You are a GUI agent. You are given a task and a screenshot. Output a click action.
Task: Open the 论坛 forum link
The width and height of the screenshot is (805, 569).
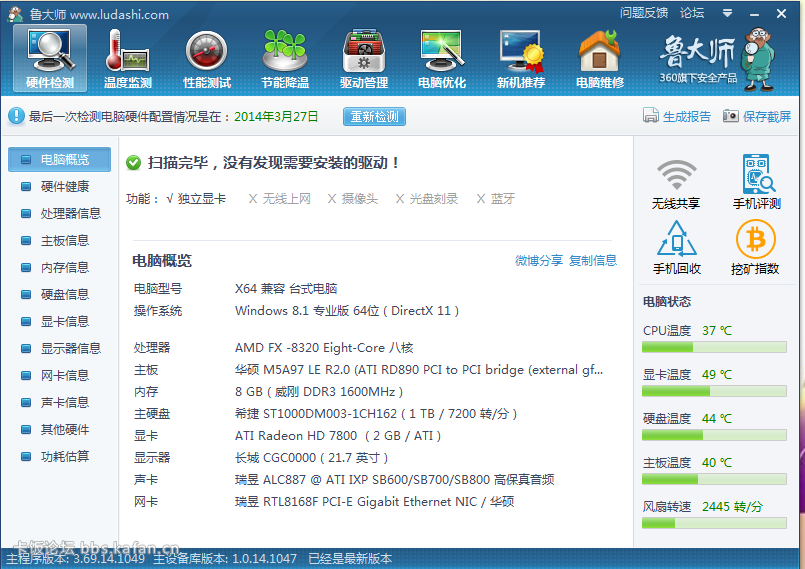click(x=692, y=13)
